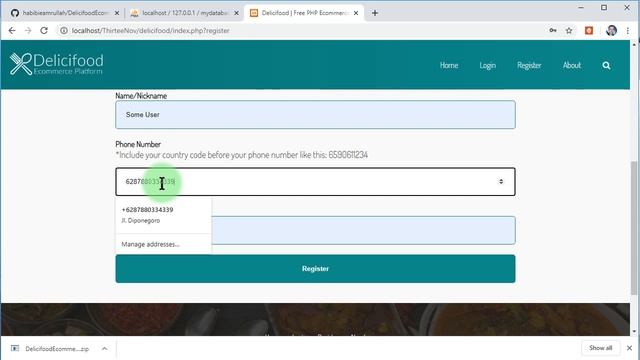
Task: Bookmark this page with the star icon
Action: pos(569,31)
